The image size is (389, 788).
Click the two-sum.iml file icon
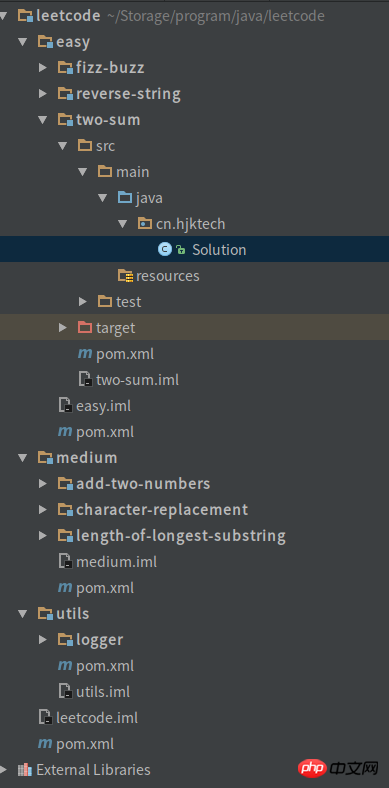85,379
